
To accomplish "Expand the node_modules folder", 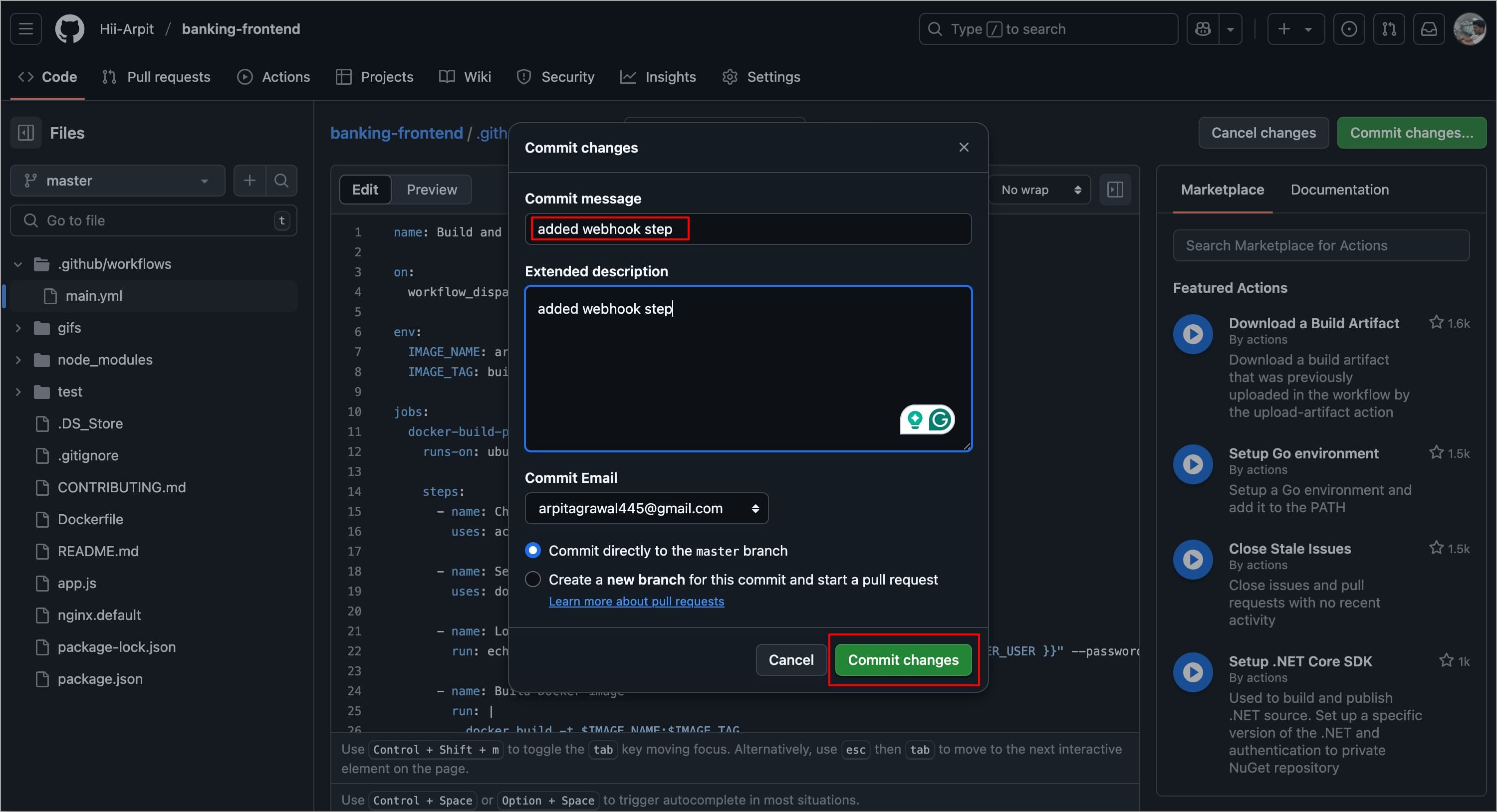I will point(18,360).
